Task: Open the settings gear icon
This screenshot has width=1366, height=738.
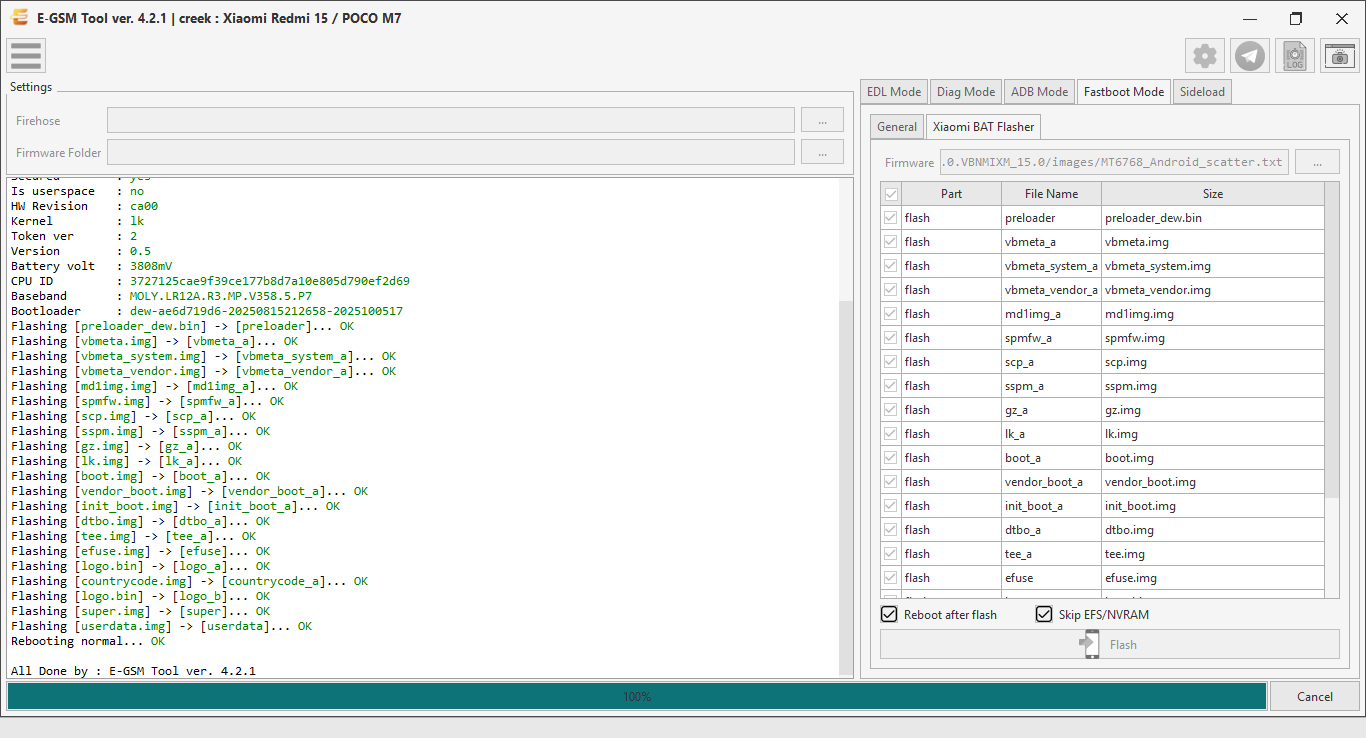Action: [1205, 56]
